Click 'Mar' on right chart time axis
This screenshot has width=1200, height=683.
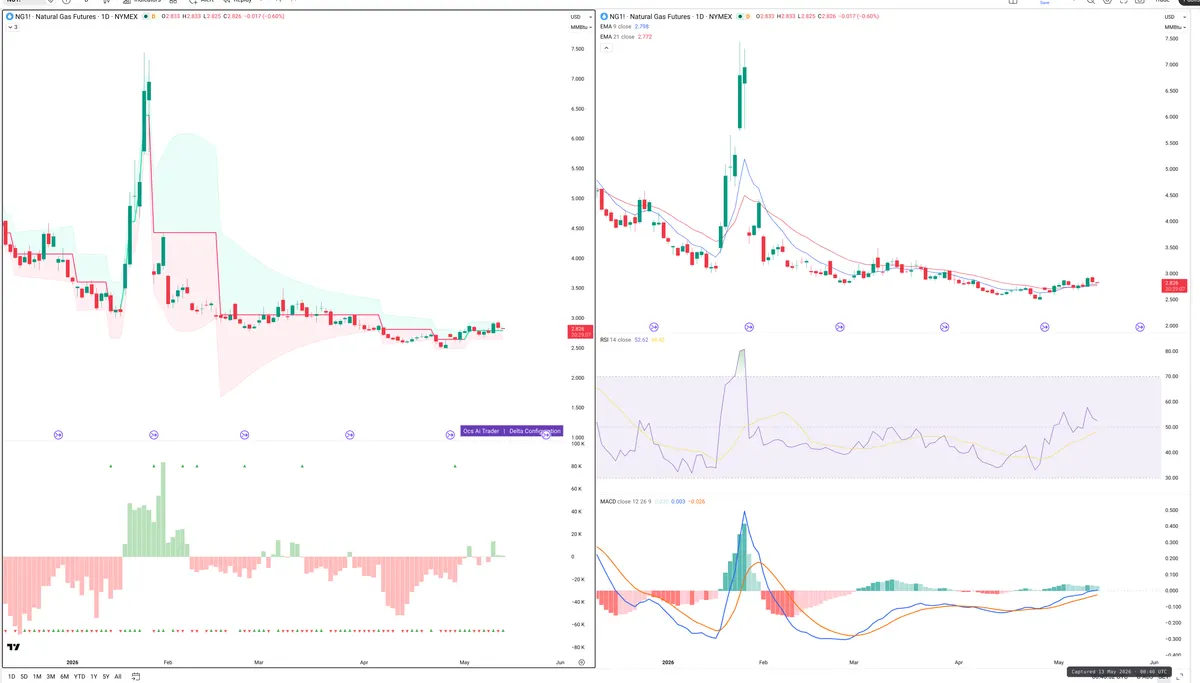[854, 662]
